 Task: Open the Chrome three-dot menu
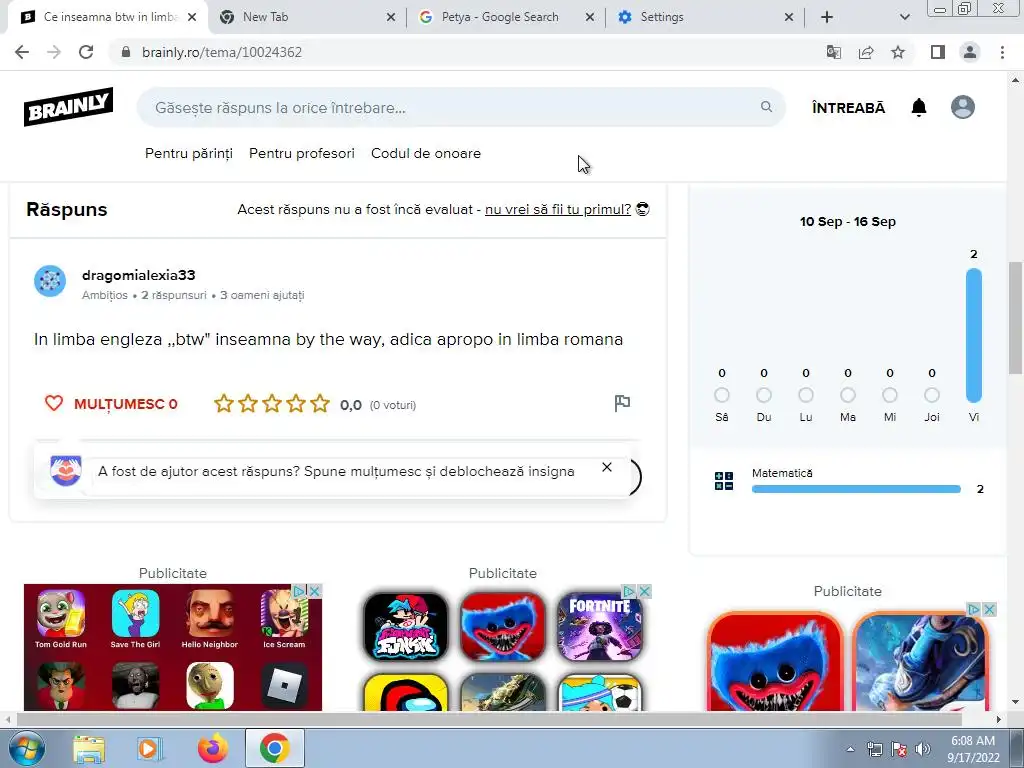coord(1002,52)
